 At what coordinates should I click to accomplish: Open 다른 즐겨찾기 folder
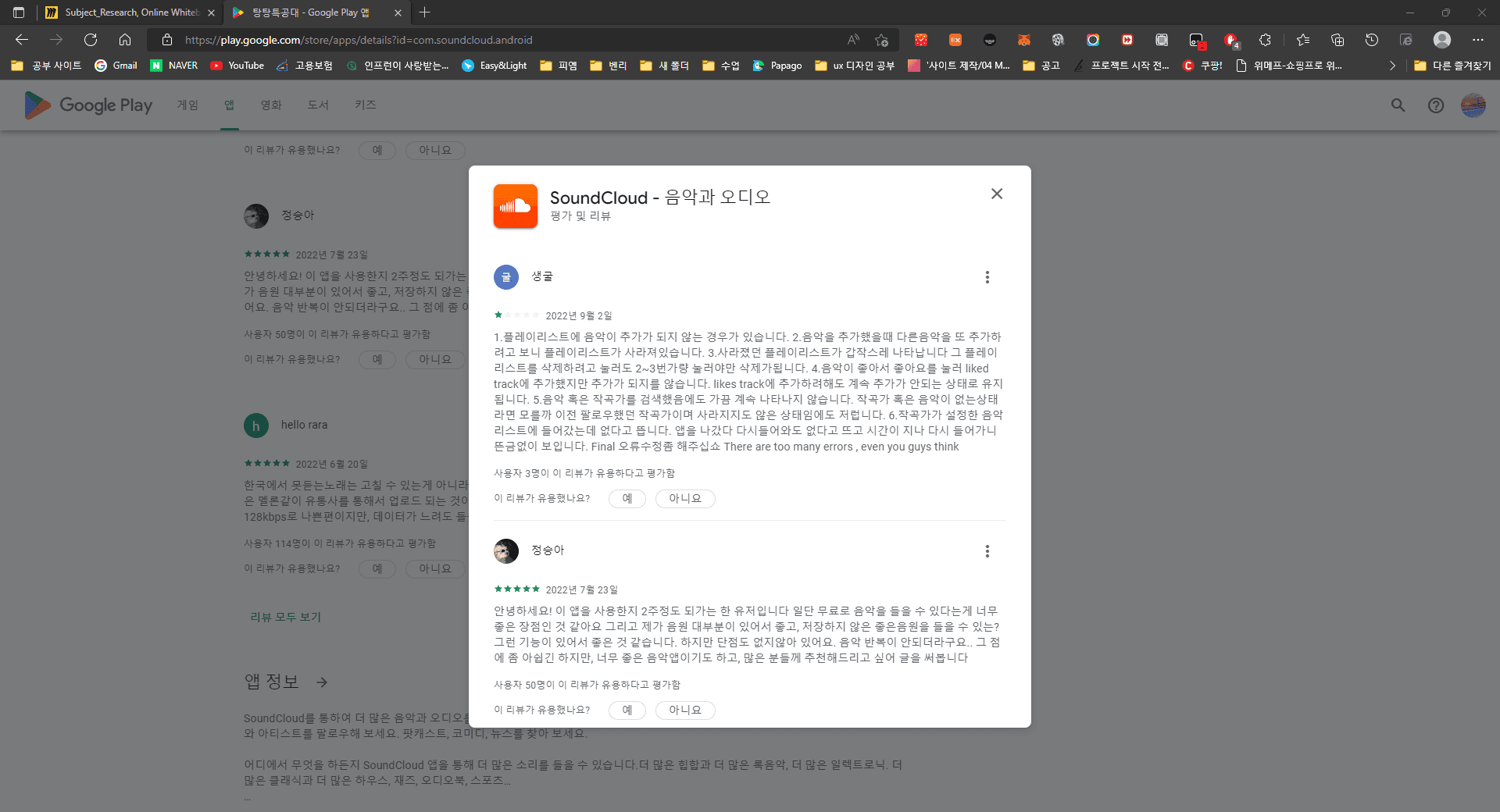coord(1452,66)
